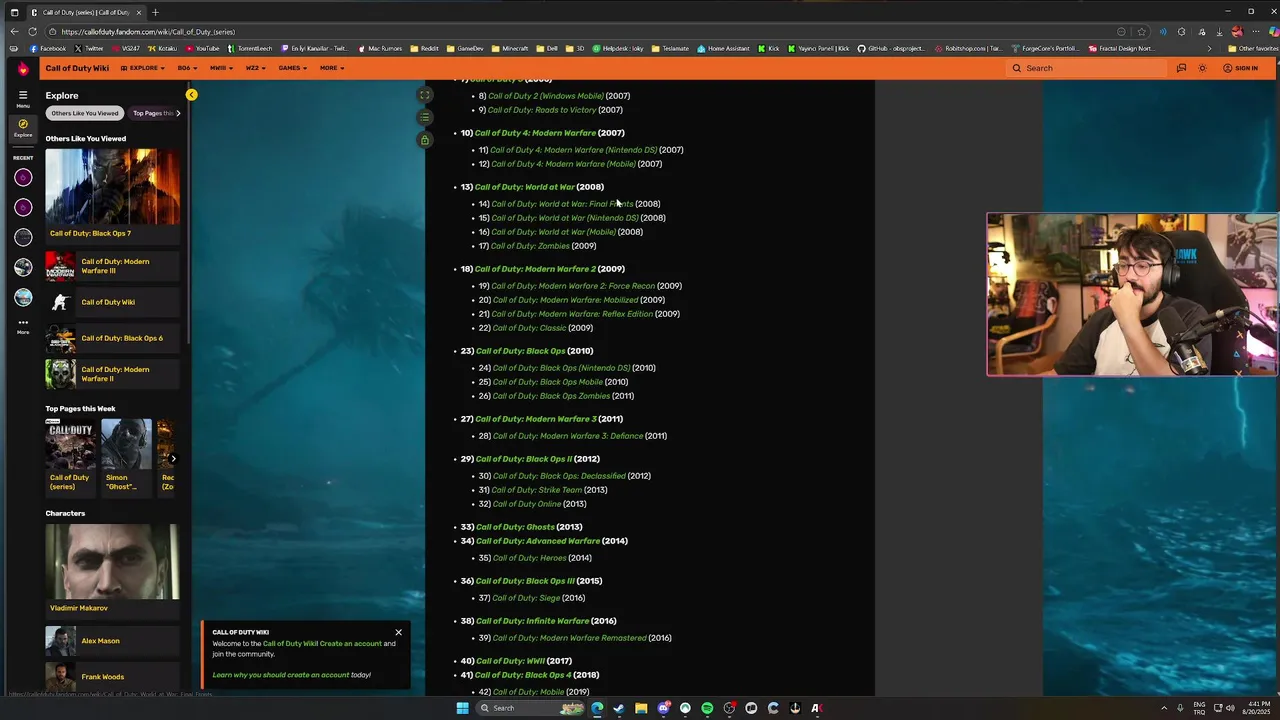Open the sidebar Menu hamburger icon
Image resolution: width=1280 pixels, height=720 pixels.
point(22,98)
